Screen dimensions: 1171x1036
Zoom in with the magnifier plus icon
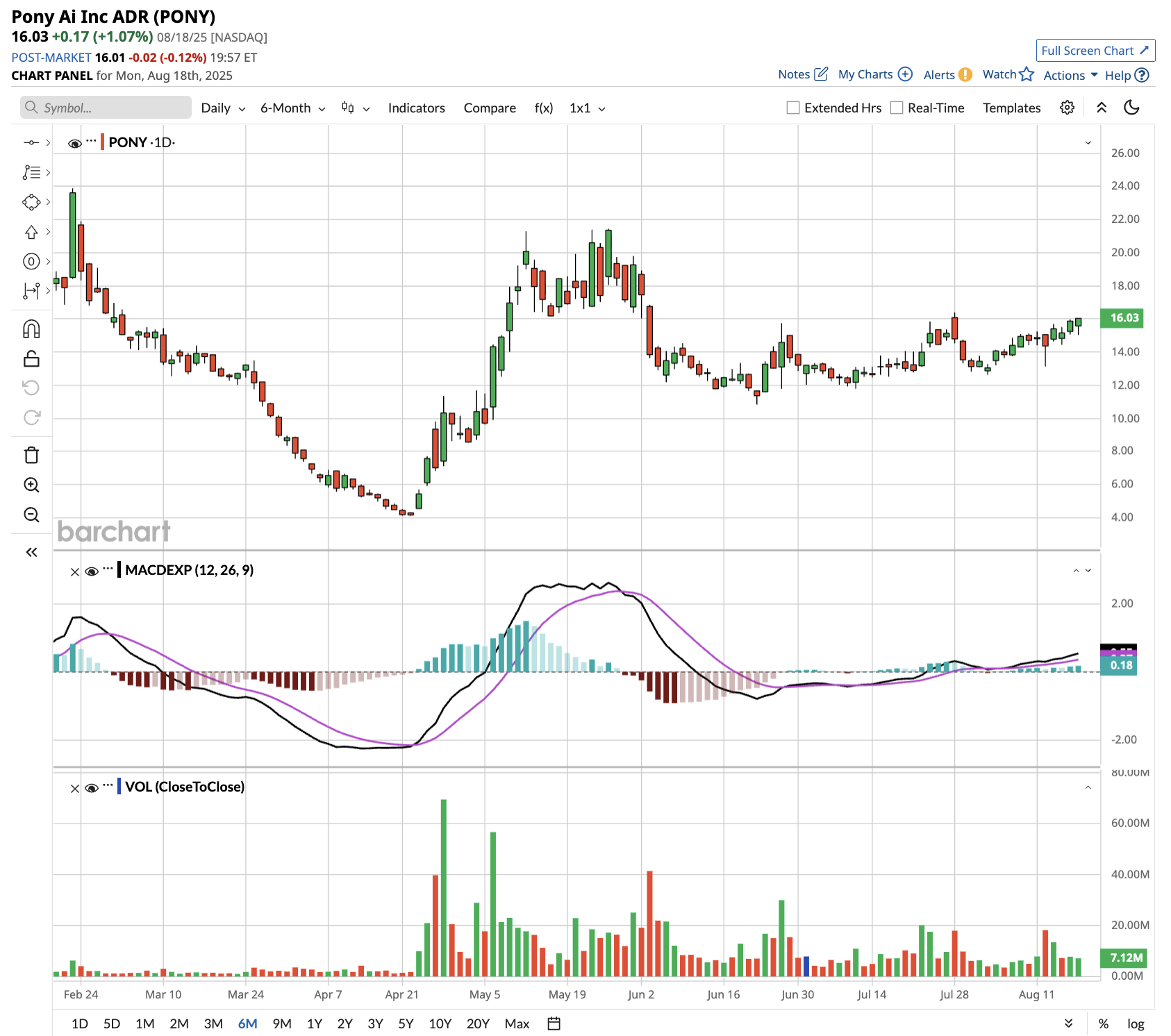31,485
